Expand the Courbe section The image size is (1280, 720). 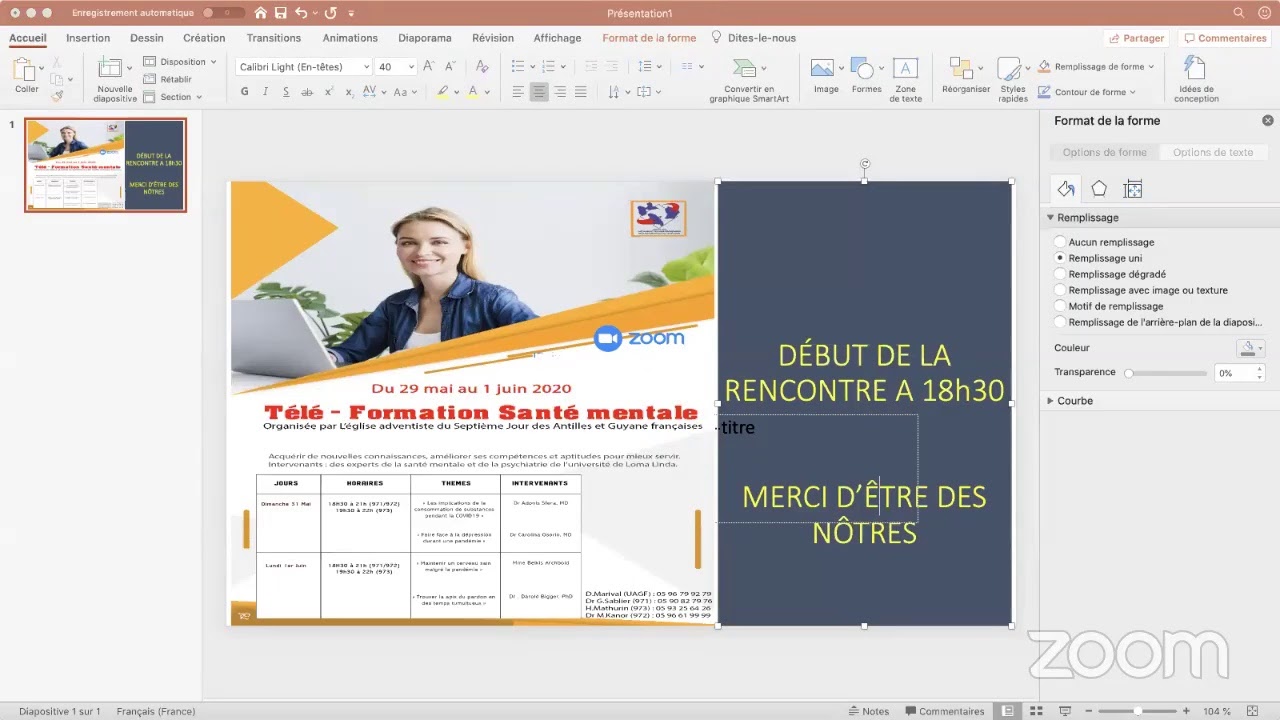pyautogui.click(x=1051, y=400)
